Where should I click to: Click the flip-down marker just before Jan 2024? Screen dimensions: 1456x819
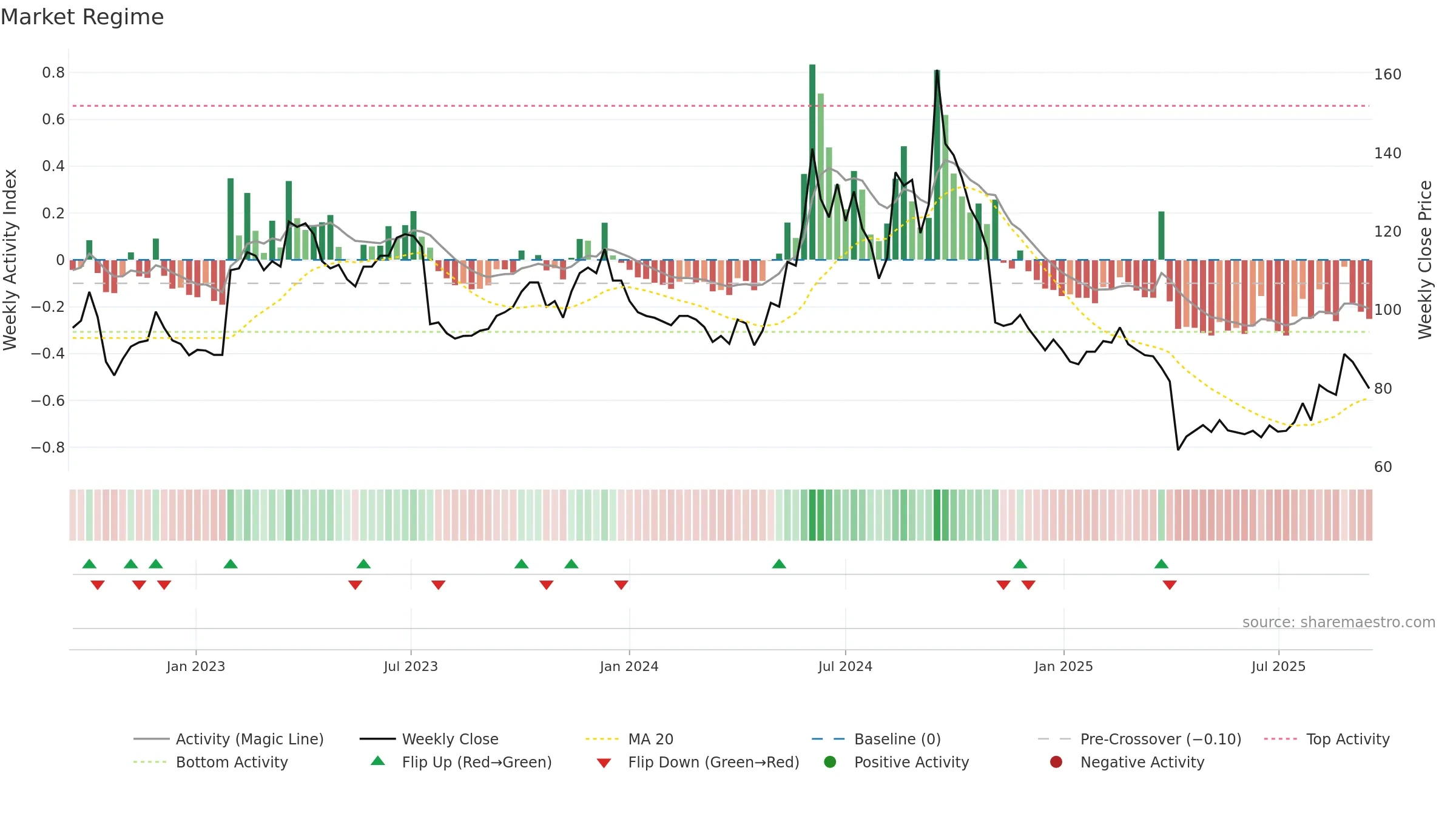pyautogui.click(x=621, y=585)
